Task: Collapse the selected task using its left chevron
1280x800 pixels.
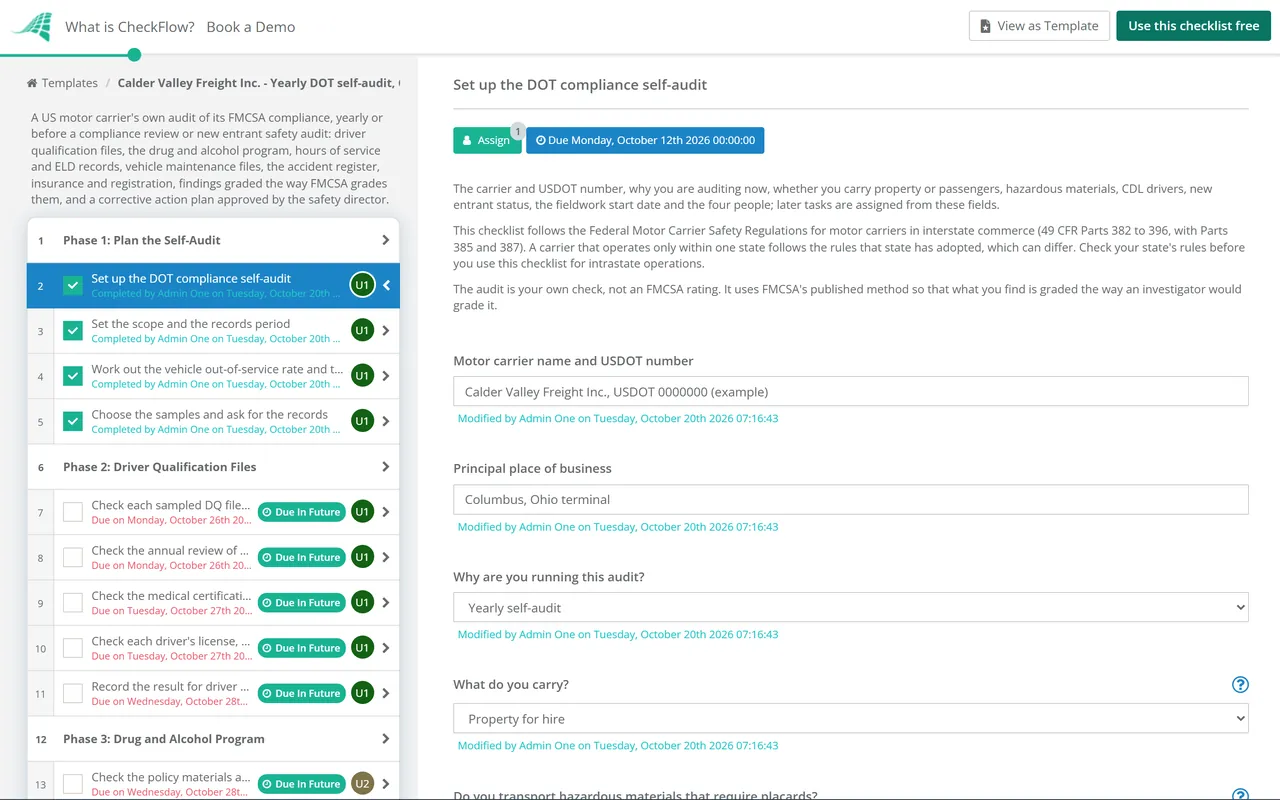Action: [x=387, y=285]
